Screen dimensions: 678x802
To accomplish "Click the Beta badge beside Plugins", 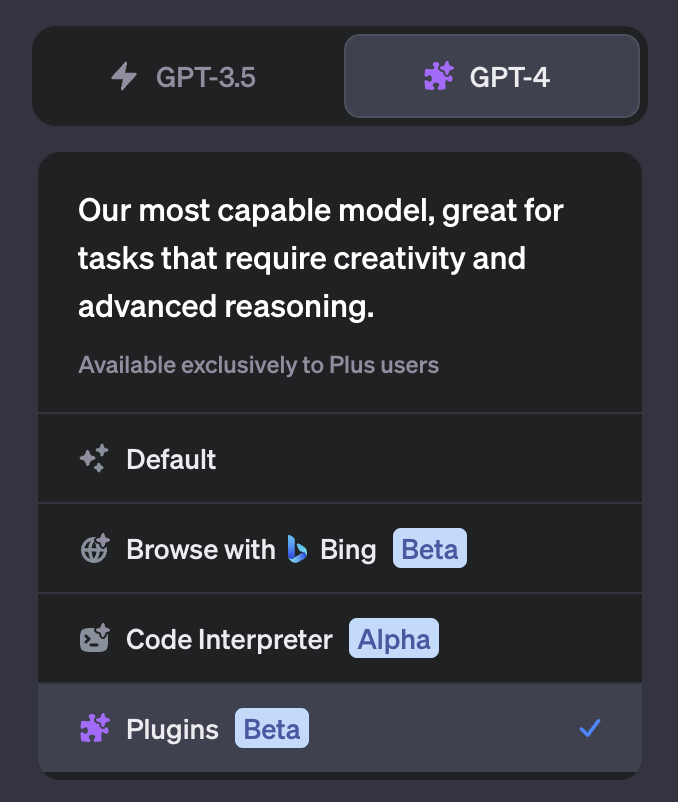I will tap(272, 728).
